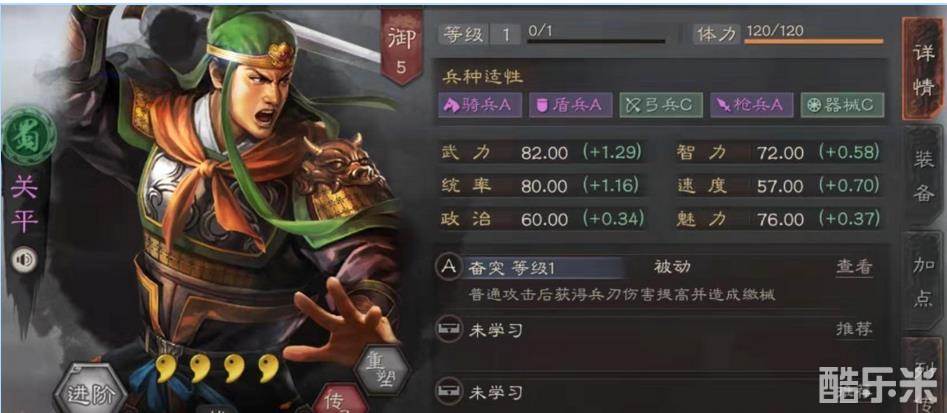Select the 枪兵A troop type badge
This screenshot has height=413, width=947.
click(x=751, y=105)
